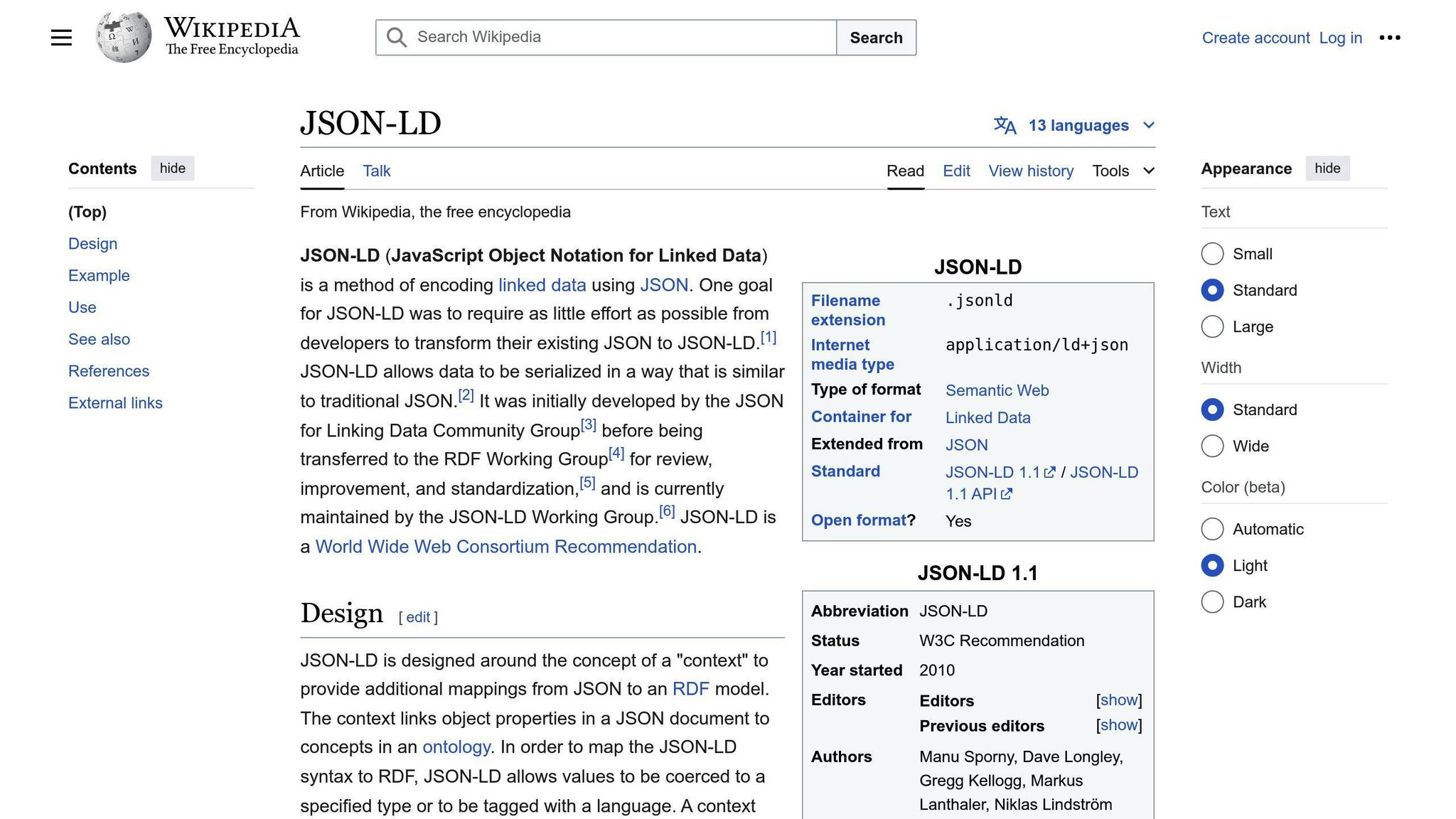The image size is (1456, 819).
Task: Click the magnifying glass search icon
Action: (x=397, y=38)
